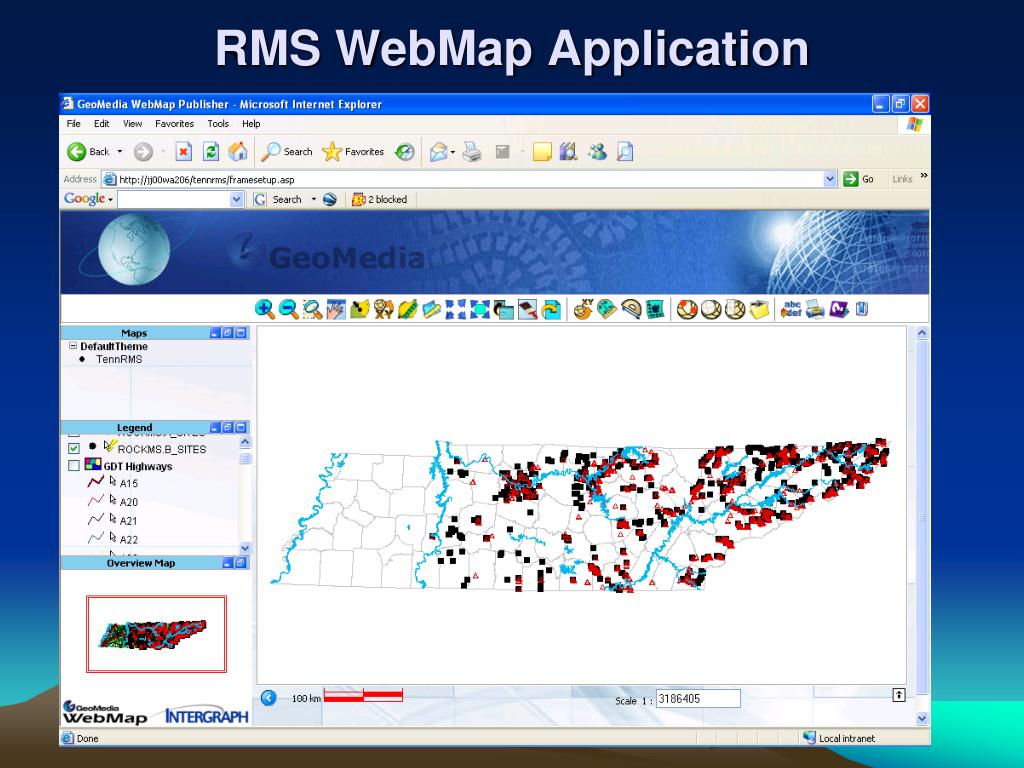Image resolution: width=1024 pixels, height=768 pixels.
Task: Click the Research icon in IE toolbar
Action: click(x=568, y=152)
